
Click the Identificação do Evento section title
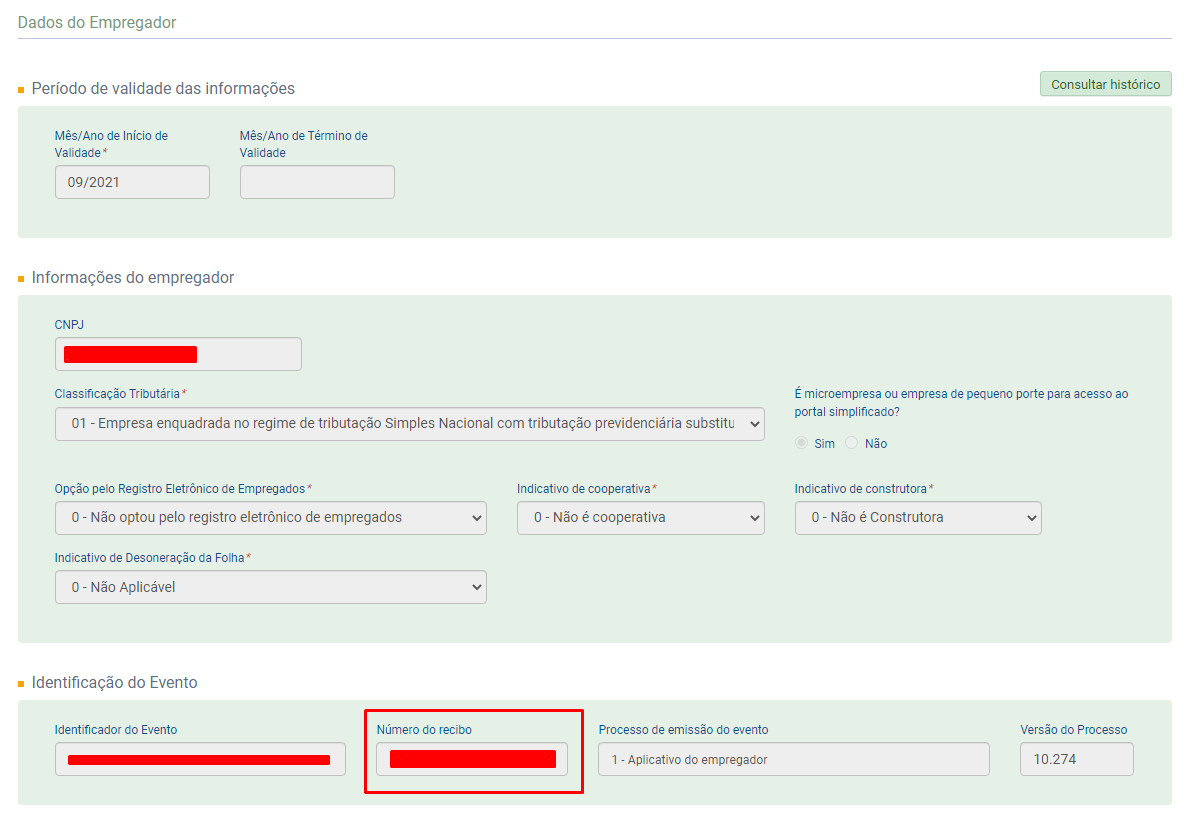(114, 682)
